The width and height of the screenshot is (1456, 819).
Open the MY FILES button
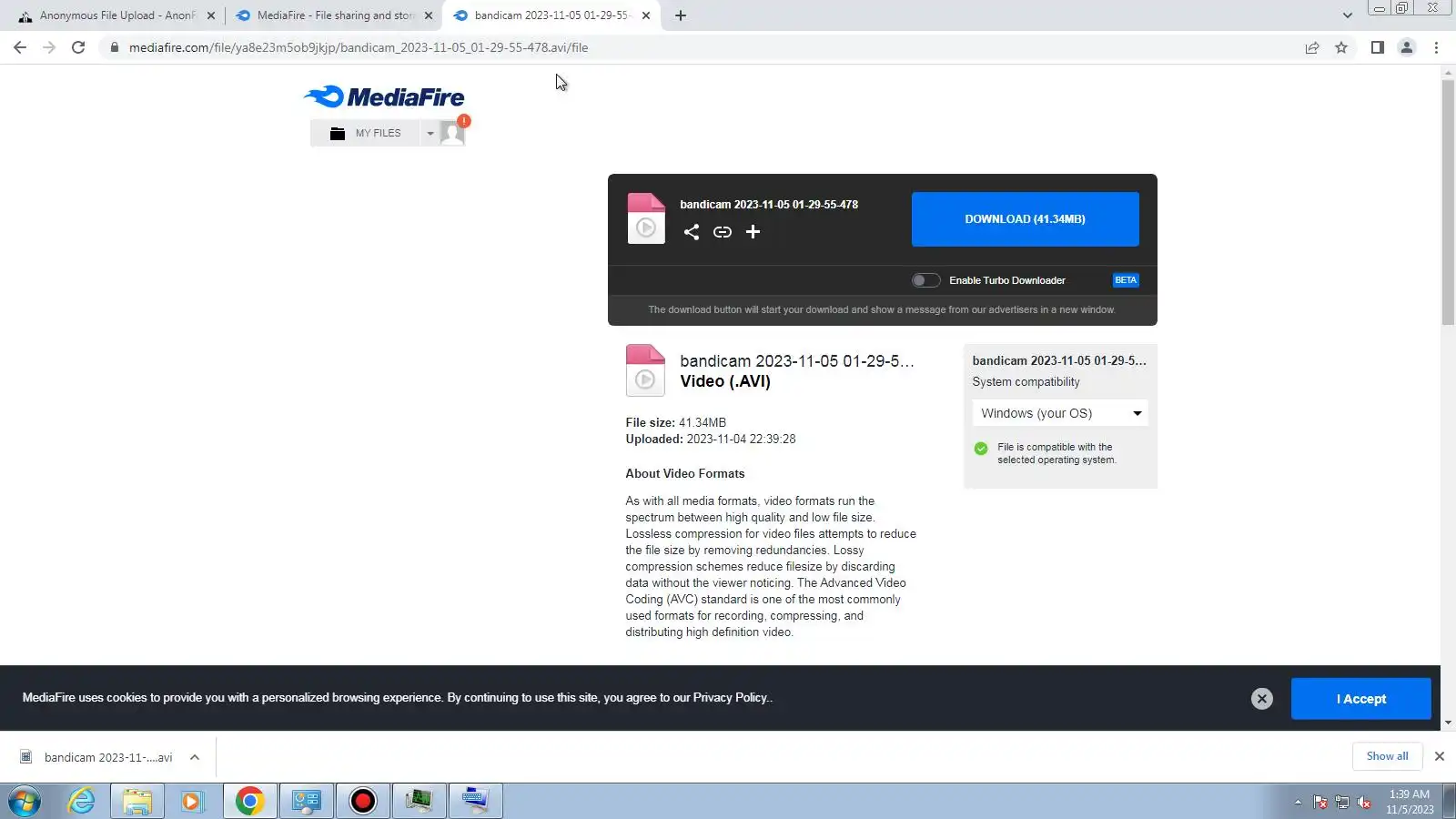pos(366,133)
